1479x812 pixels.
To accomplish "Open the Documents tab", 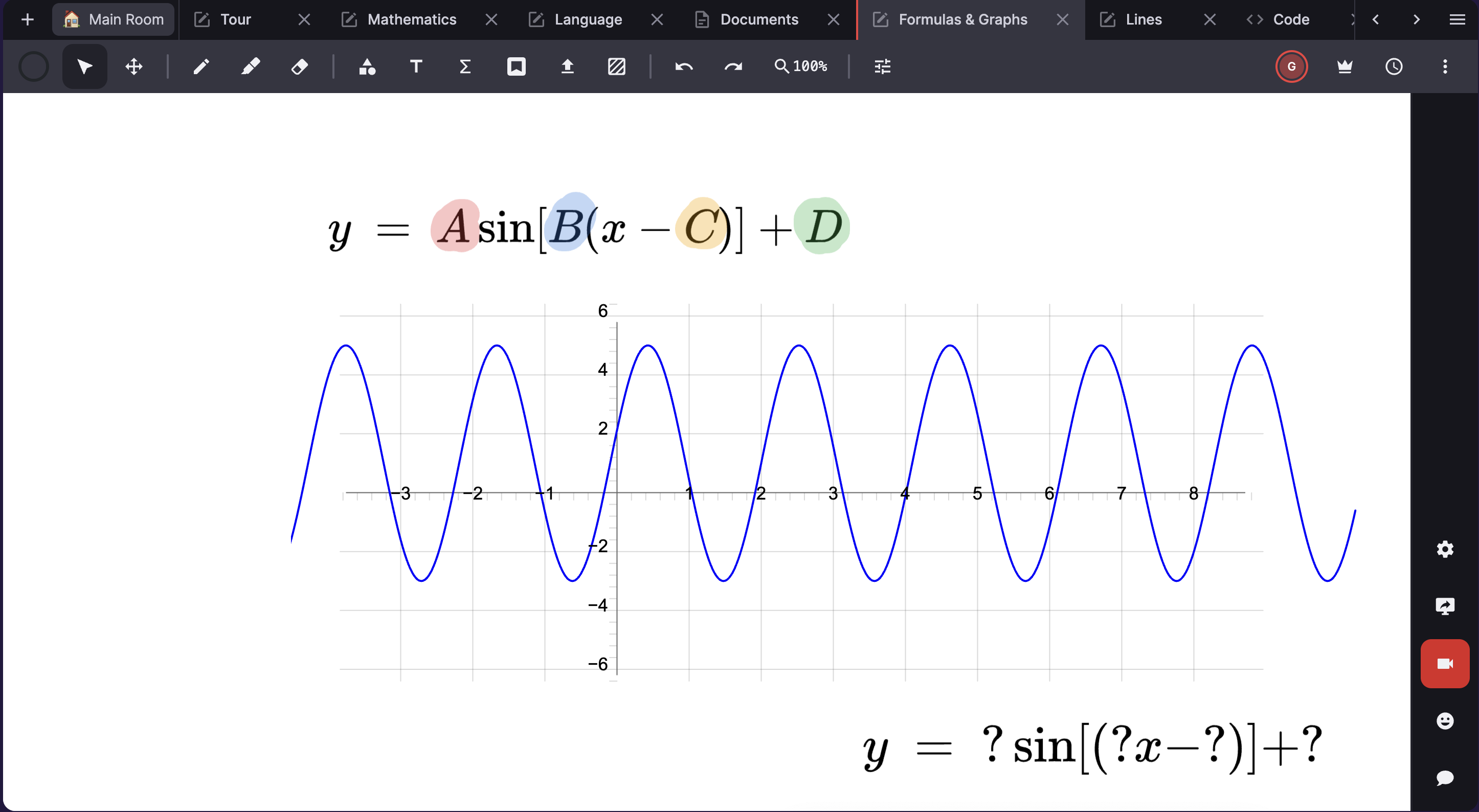I will 758,19.
